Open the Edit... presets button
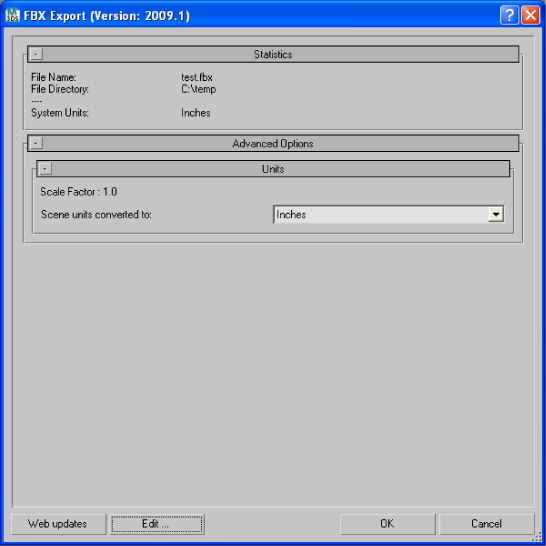 [x=157, y=524]
